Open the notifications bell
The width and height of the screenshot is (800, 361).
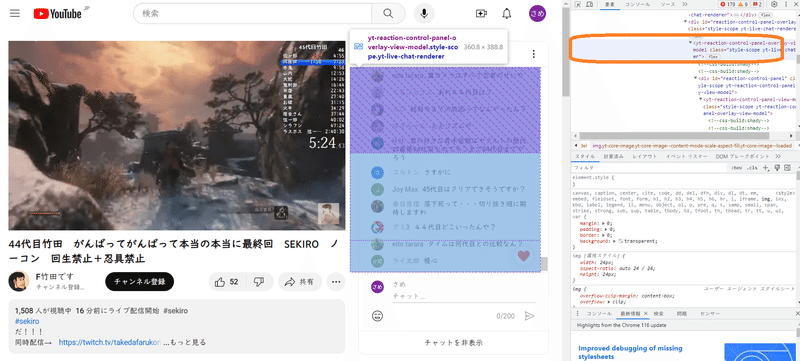507,13
